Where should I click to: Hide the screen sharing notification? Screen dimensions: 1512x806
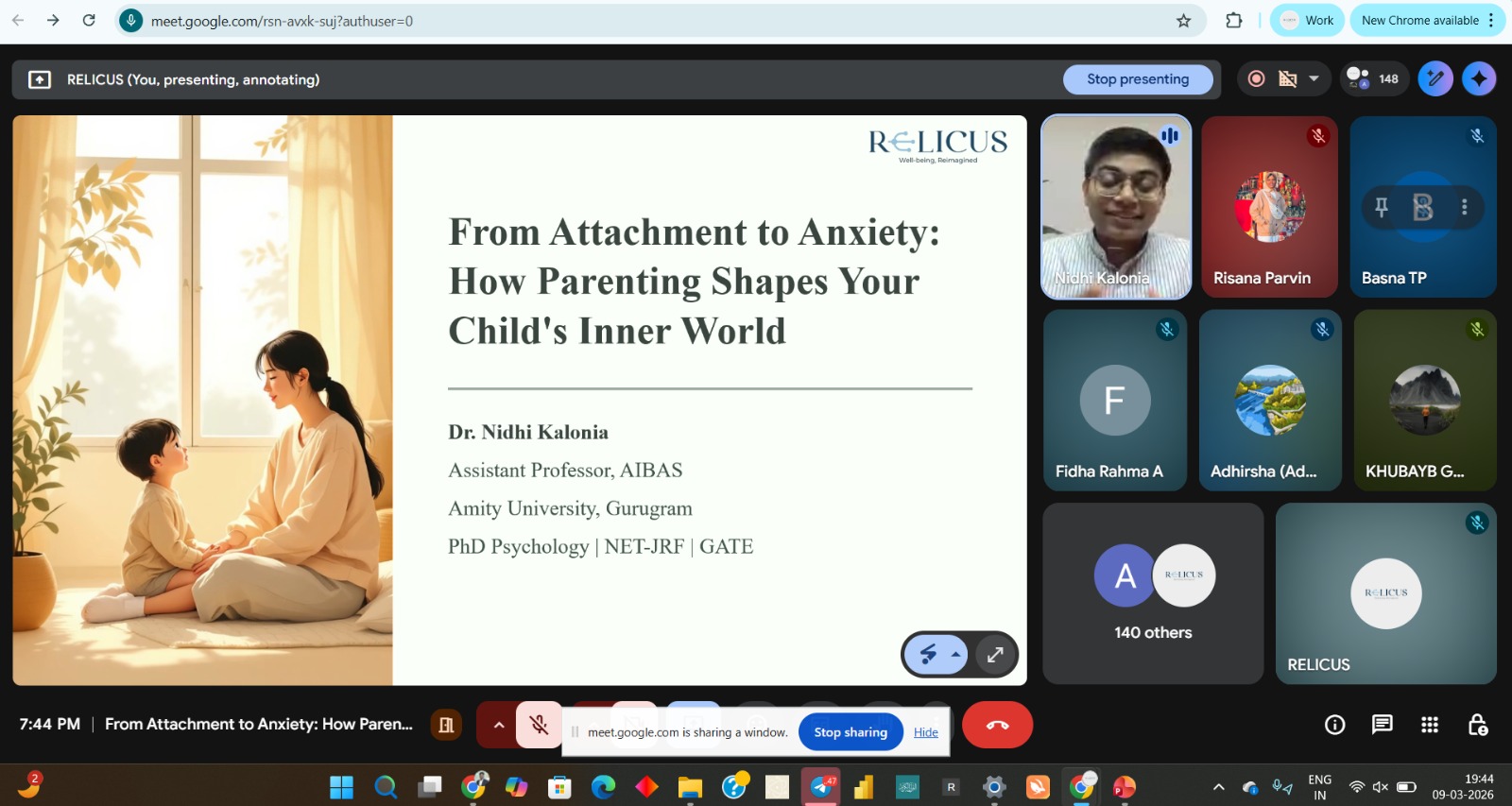[x=925, y=732]
